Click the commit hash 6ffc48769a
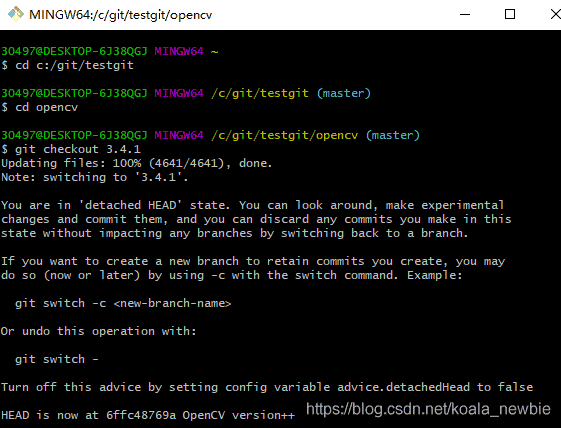The width and height of the screenshot is (561, 428). tap(141, 415)
